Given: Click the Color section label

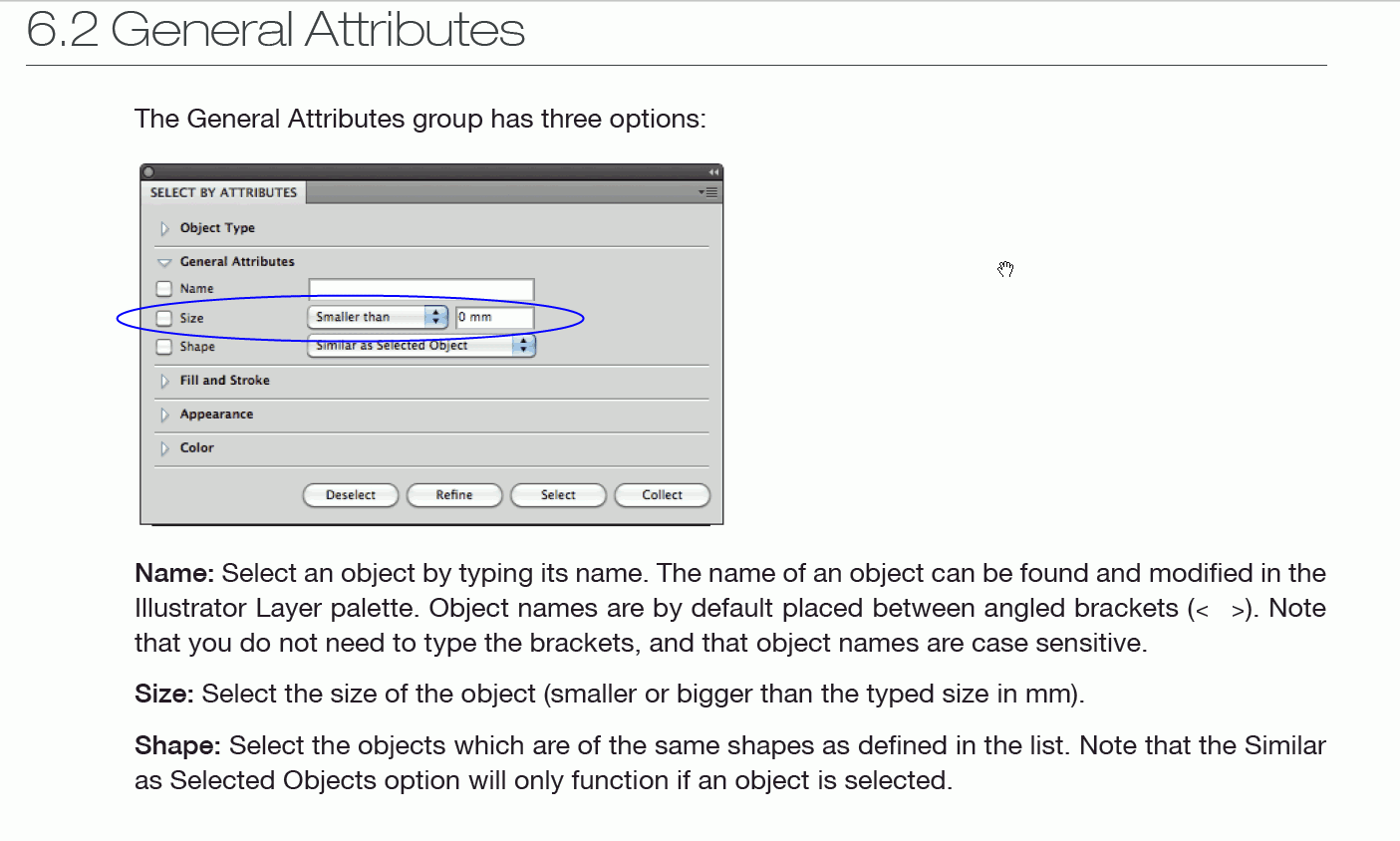Looking at the screenshot, I should pos(197,448).
